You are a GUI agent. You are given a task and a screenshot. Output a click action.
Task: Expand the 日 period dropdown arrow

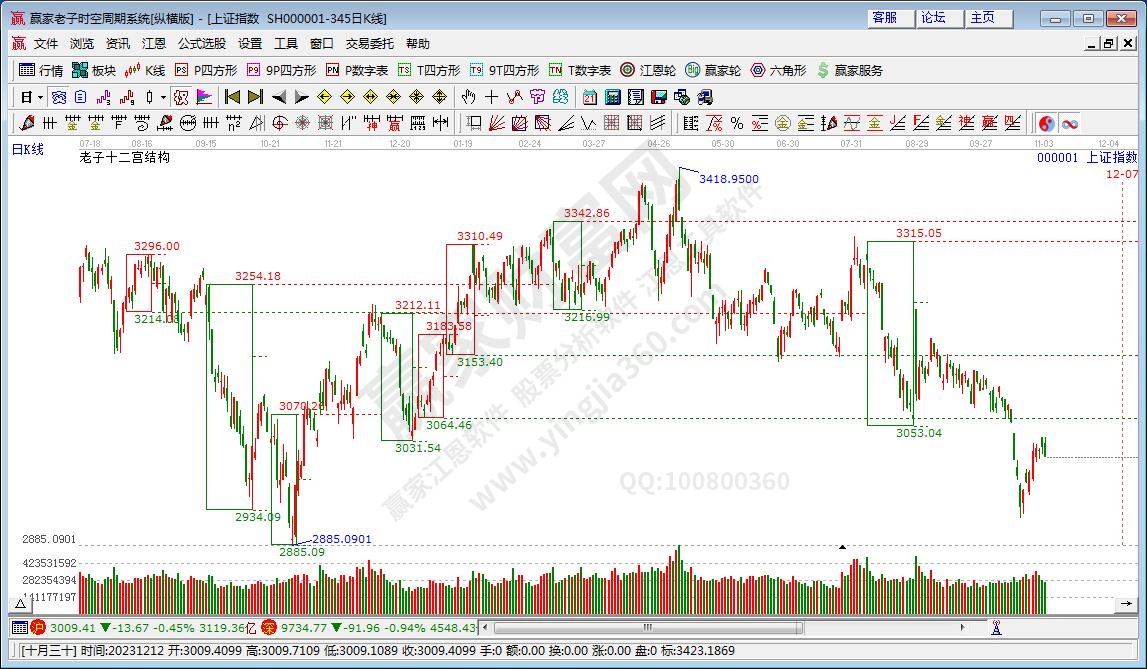click(40, 97)
